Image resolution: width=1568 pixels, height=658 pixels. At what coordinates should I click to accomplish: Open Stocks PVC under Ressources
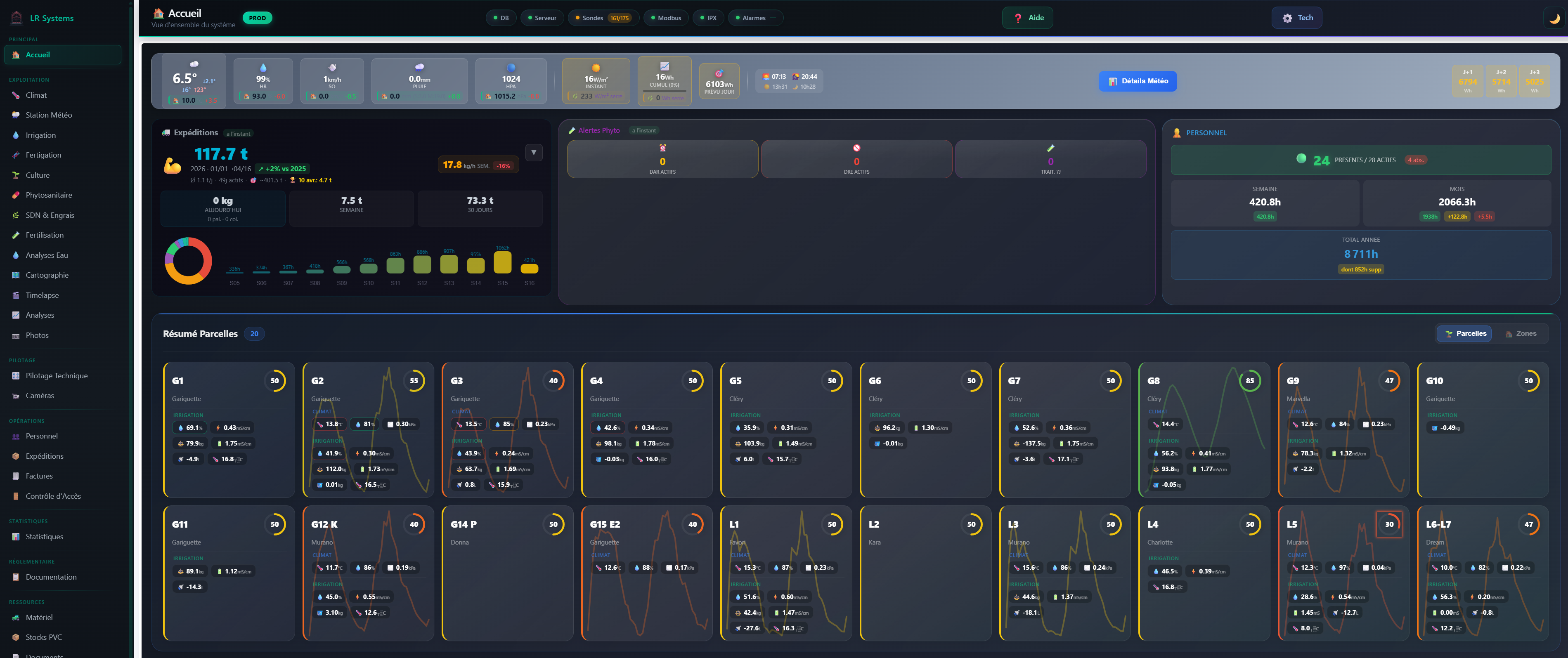[x=43, y=637]
